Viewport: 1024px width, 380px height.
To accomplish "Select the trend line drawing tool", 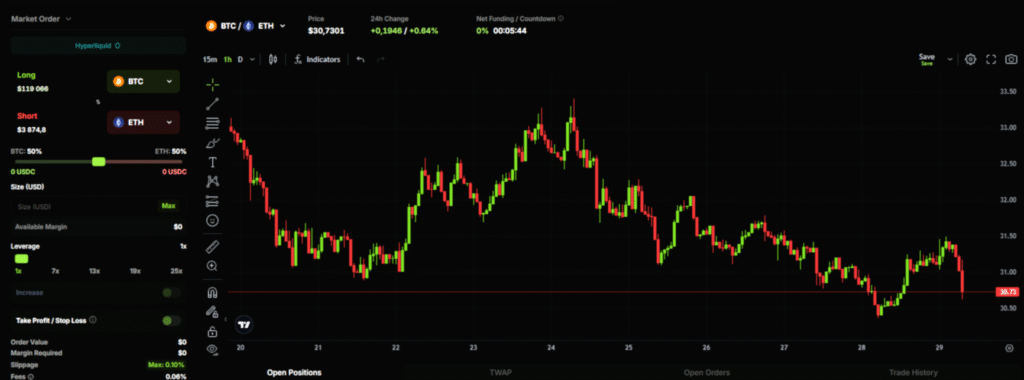I will click(x=212, y=104).
